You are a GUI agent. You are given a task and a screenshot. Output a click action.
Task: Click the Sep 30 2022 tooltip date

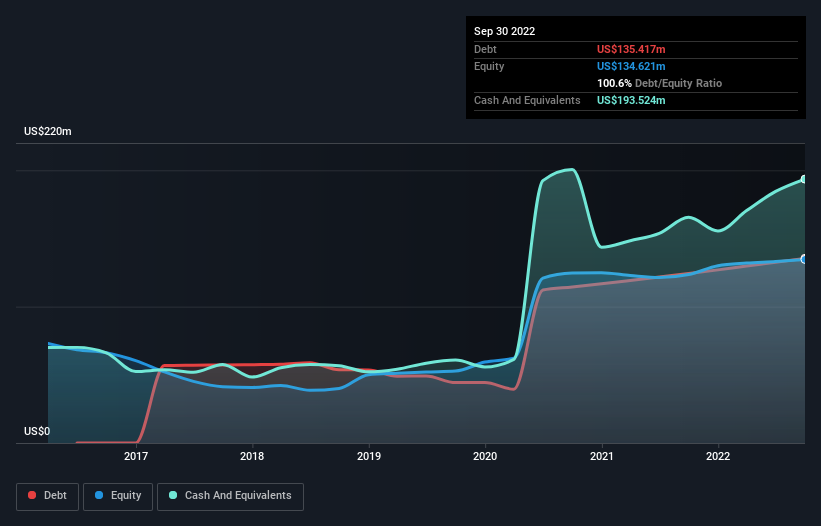pyautogui.click(x=504, y=31)
